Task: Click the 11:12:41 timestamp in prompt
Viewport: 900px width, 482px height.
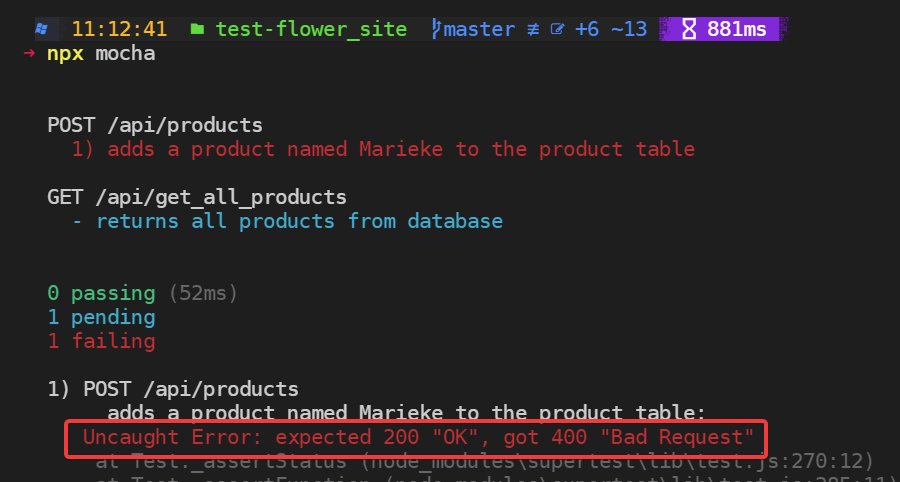Action: coord(119,29)
